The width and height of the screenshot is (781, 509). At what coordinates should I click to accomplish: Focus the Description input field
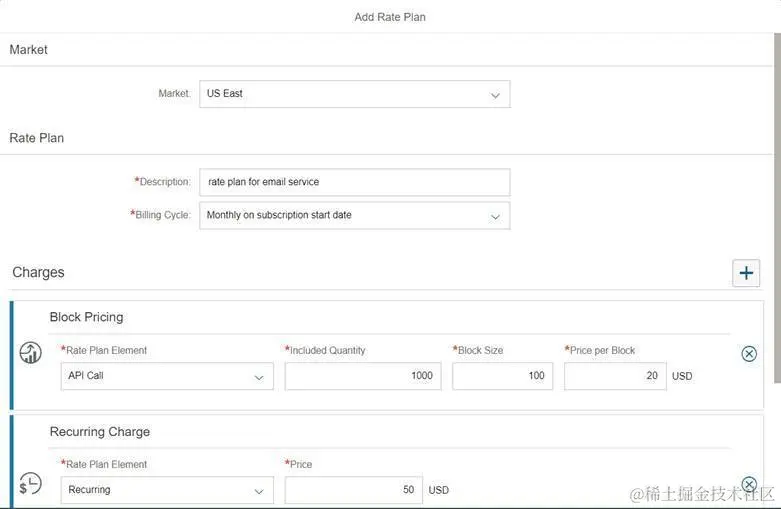click(x=355, y=182)
